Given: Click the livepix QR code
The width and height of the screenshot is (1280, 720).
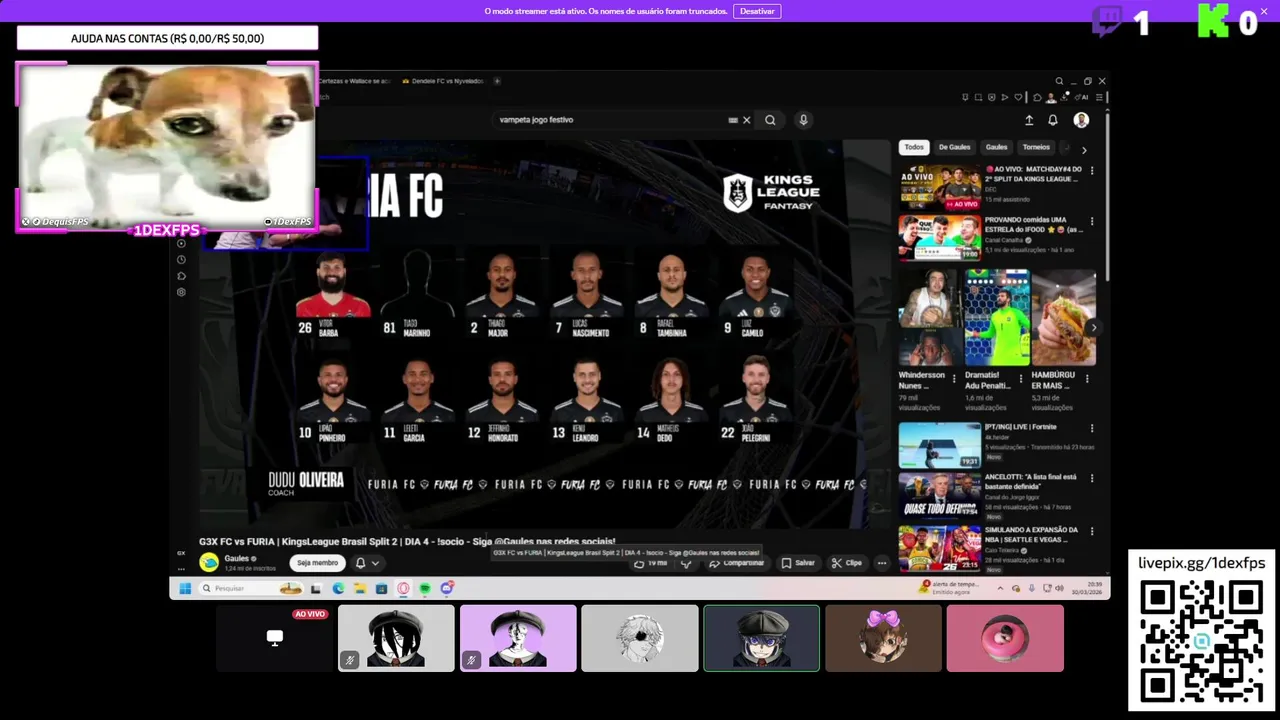Looking at the screenshot, I should pyautogui.click(x=1201, y=640).
